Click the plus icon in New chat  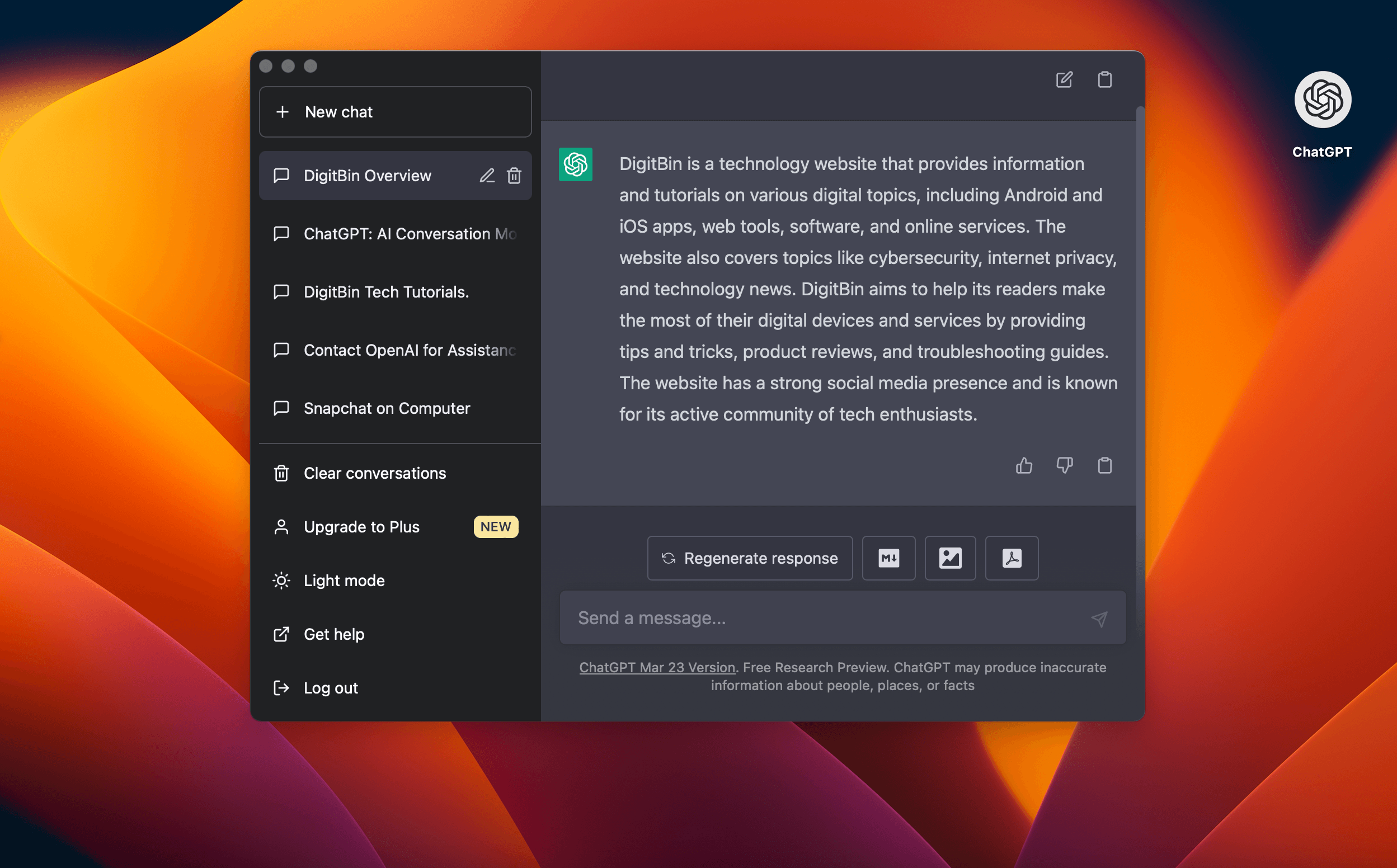point(282,112)
